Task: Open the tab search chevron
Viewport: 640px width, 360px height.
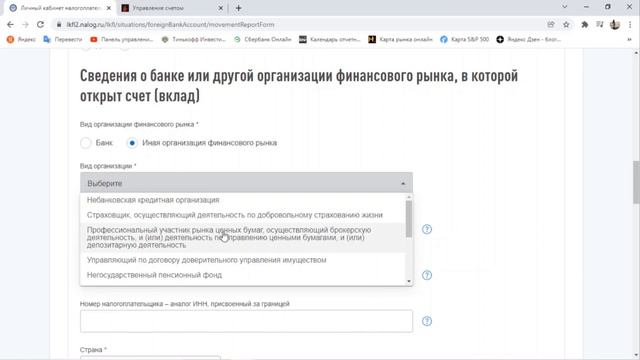Action: [564, 7]
